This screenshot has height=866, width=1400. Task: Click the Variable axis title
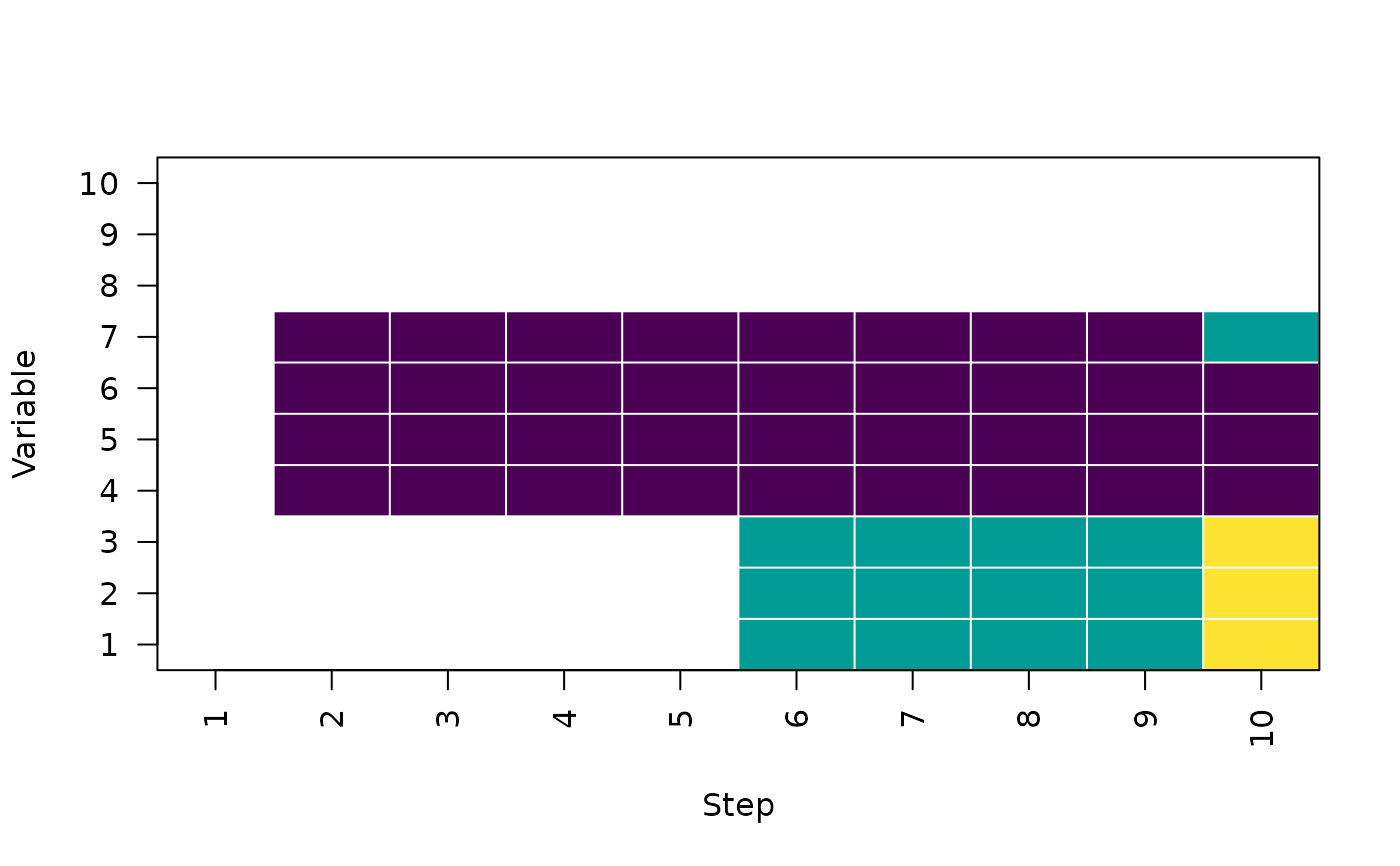[x=25, y=414]
